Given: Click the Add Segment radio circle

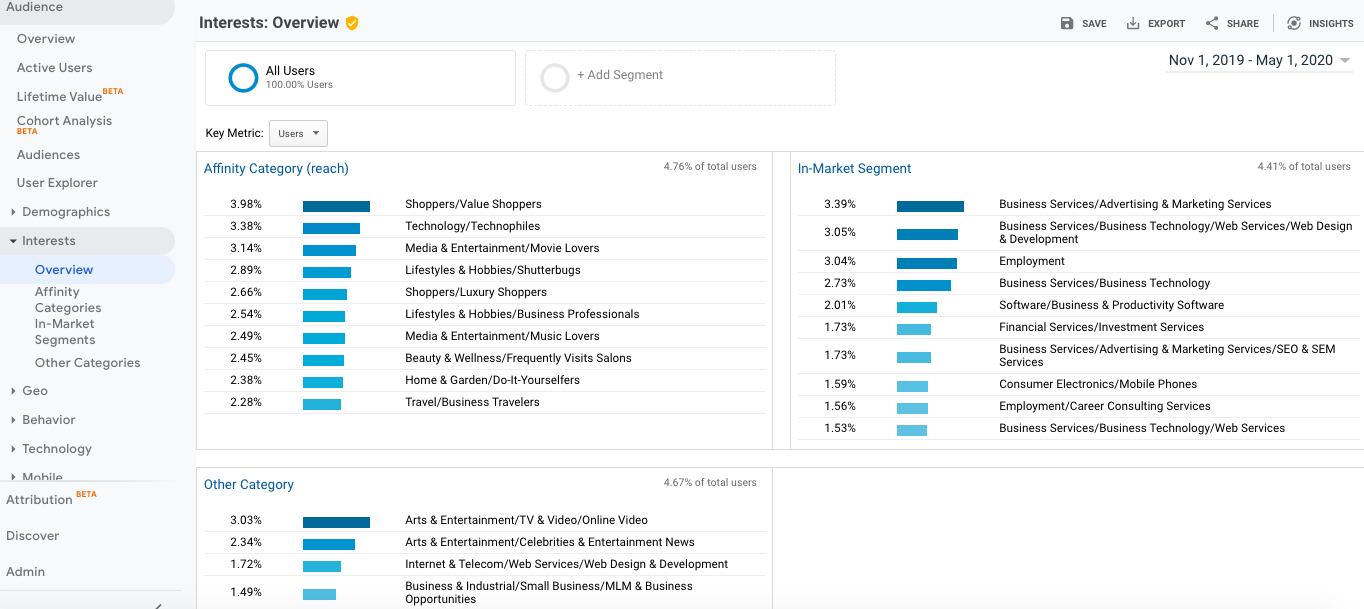Looking at the screenshot, I should pos(555,77).
